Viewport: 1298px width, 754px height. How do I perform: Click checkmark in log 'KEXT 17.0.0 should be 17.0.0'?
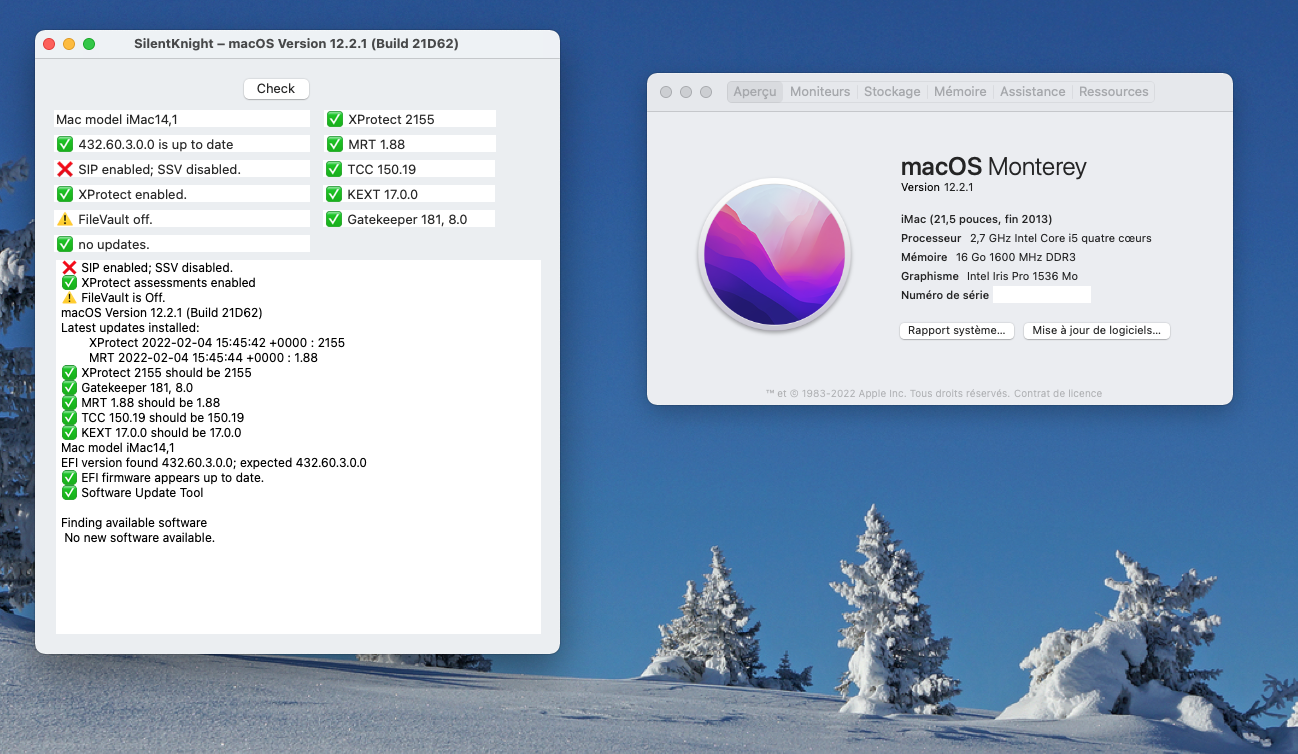69,433
